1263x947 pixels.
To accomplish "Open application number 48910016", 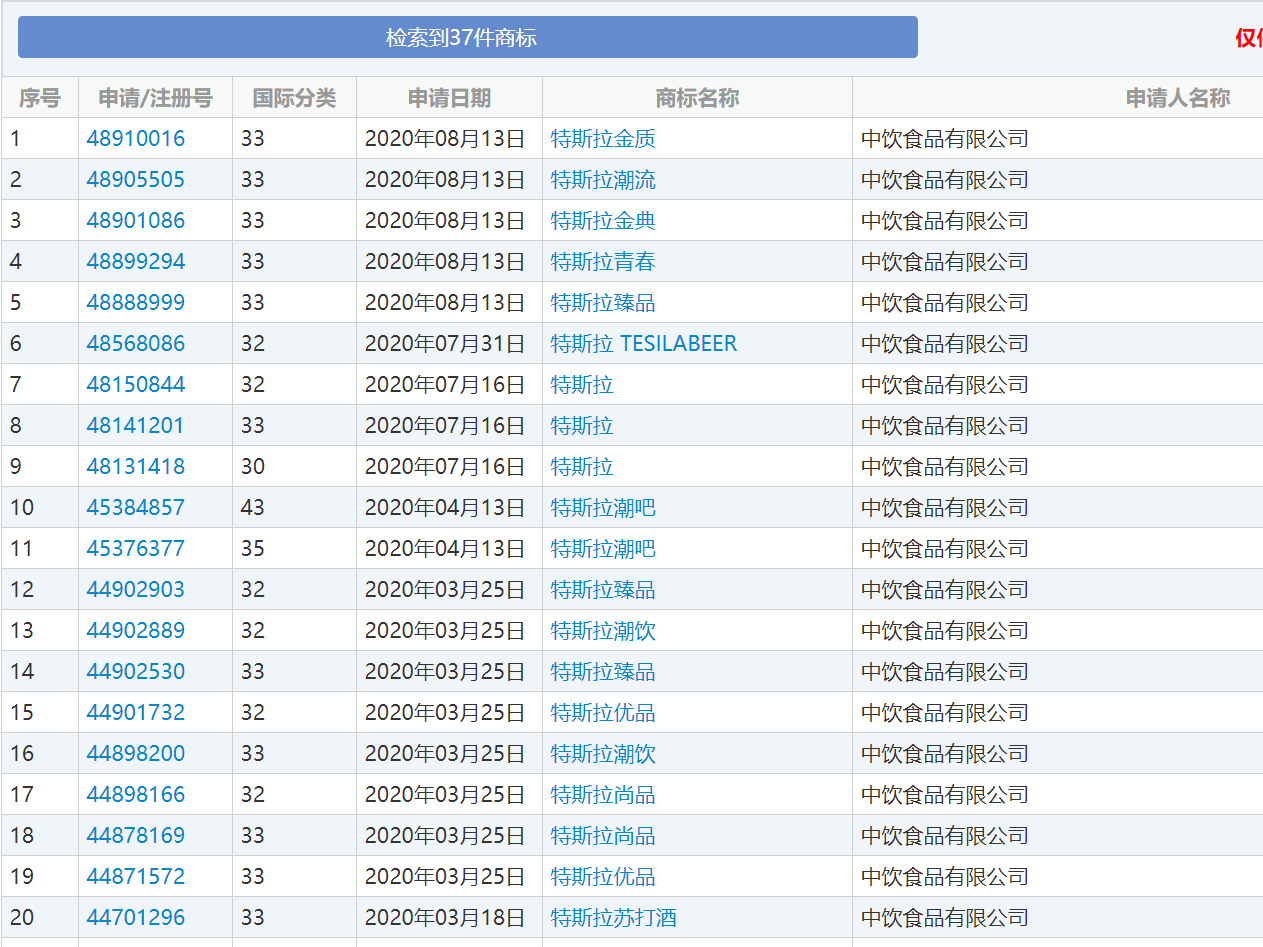I will click(x=136, y=139).
